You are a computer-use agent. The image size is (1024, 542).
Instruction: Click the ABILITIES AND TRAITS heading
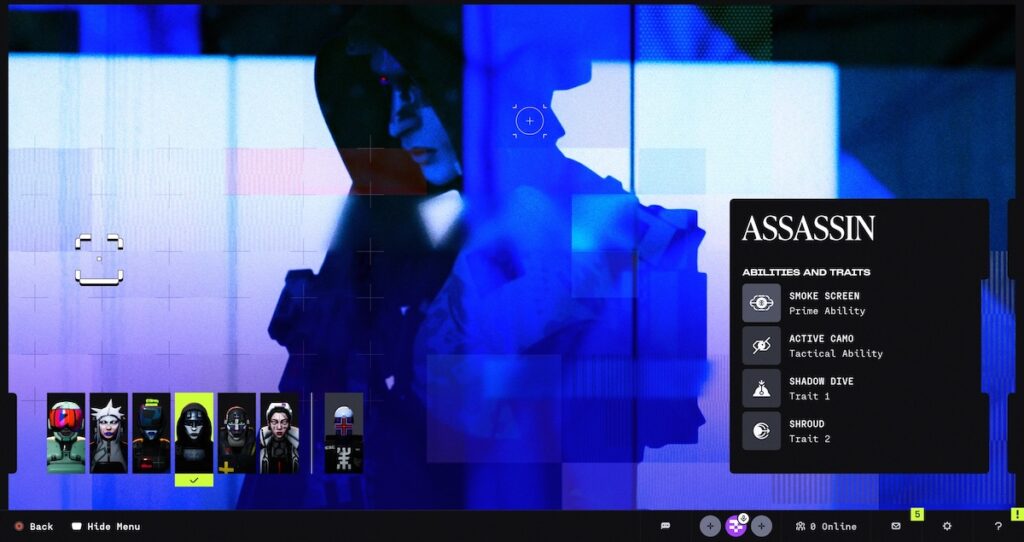pos(807,272)
